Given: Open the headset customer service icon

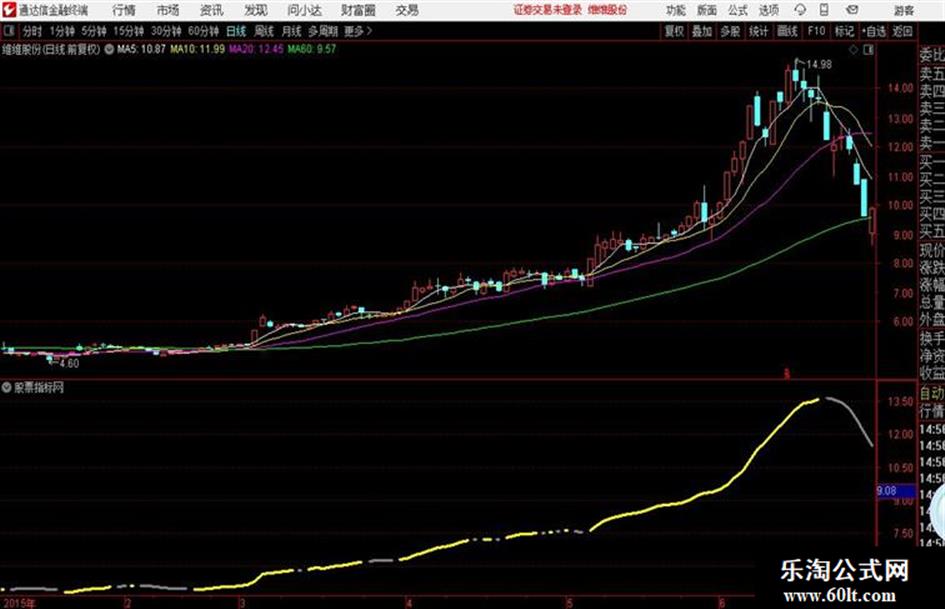Looking at the screenshot, I should (x=800, y=10).
